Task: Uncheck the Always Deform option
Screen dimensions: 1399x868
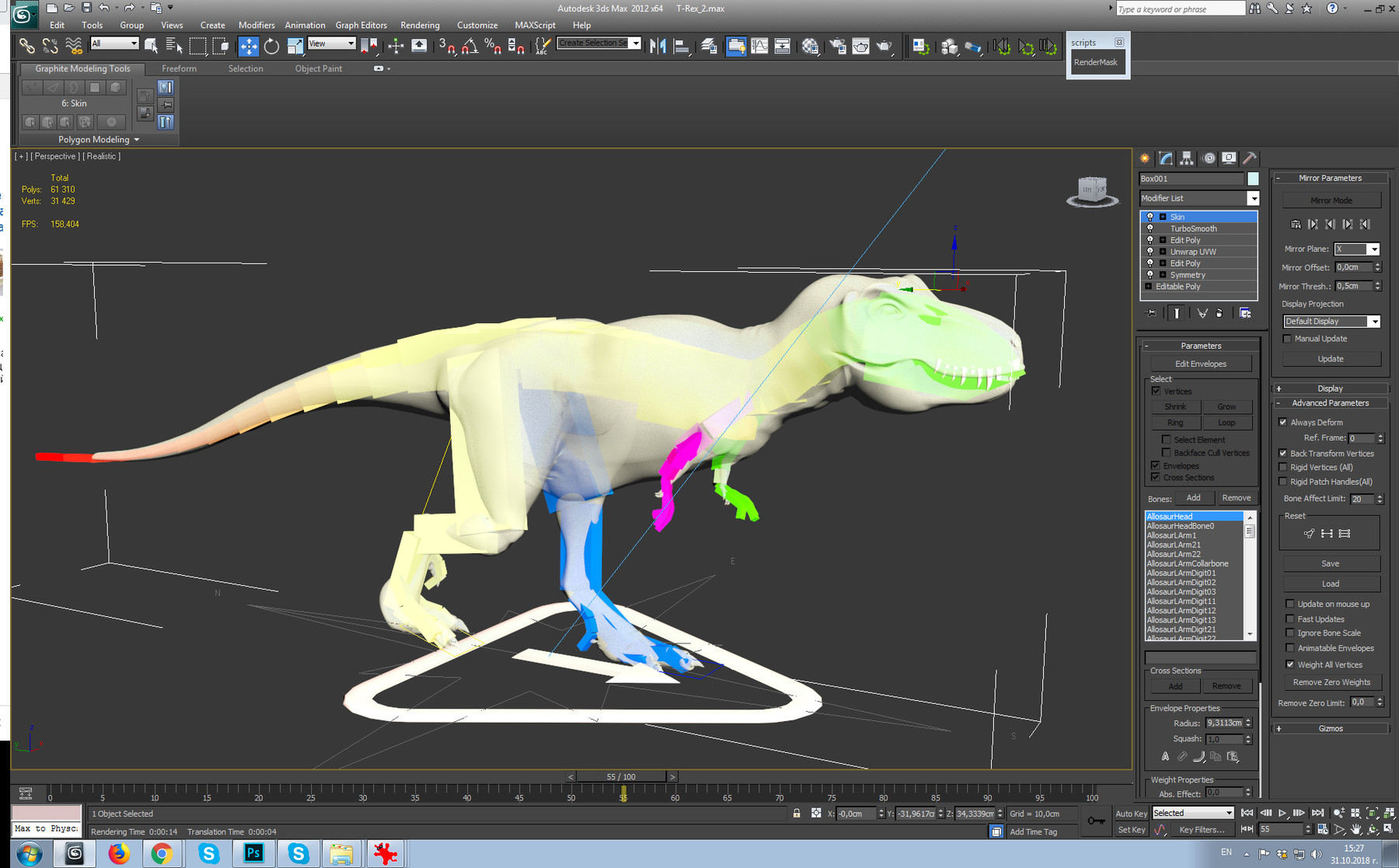Action: tap(1284, 422)
